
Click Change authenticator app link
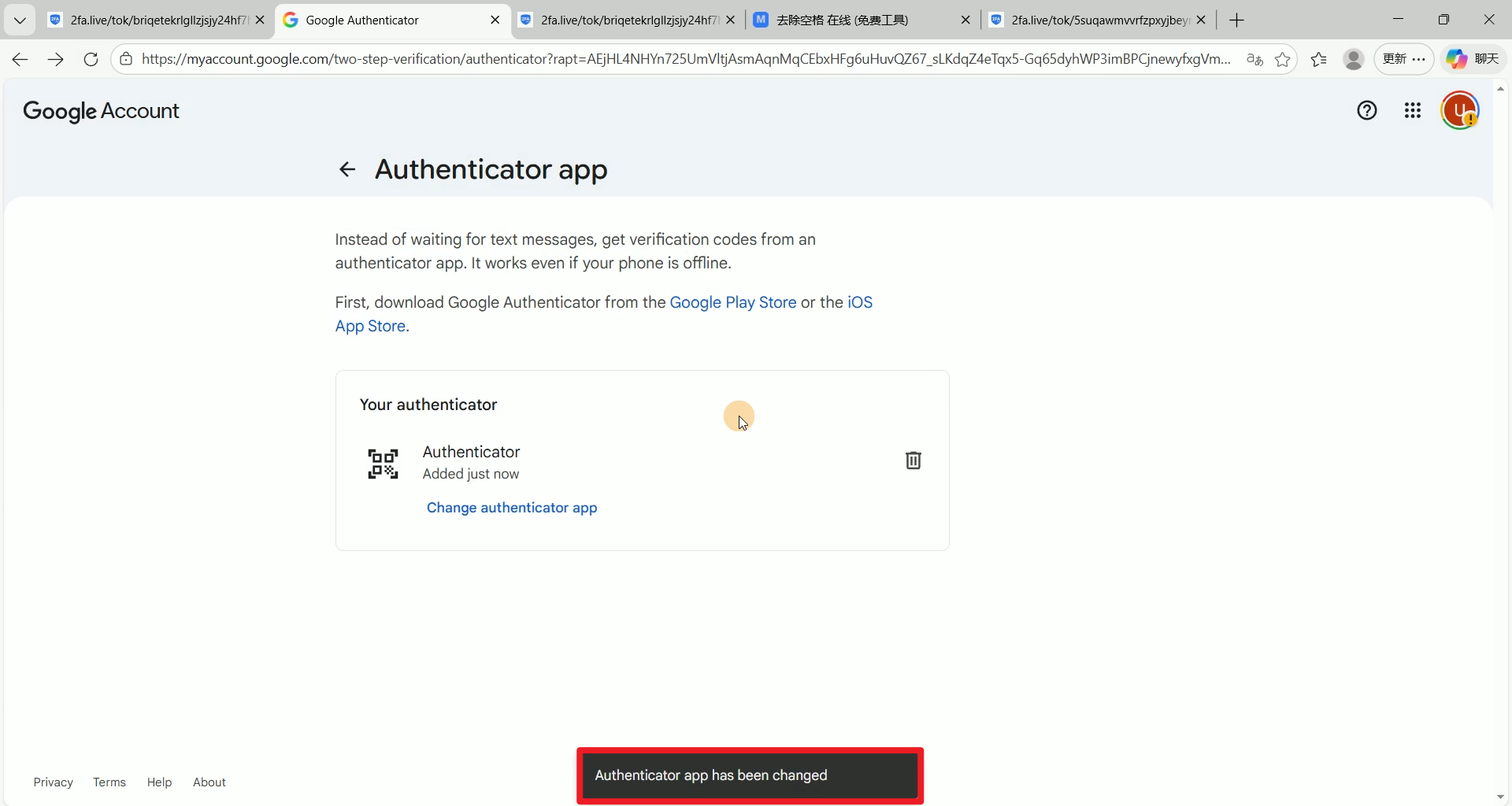[512, 508]
